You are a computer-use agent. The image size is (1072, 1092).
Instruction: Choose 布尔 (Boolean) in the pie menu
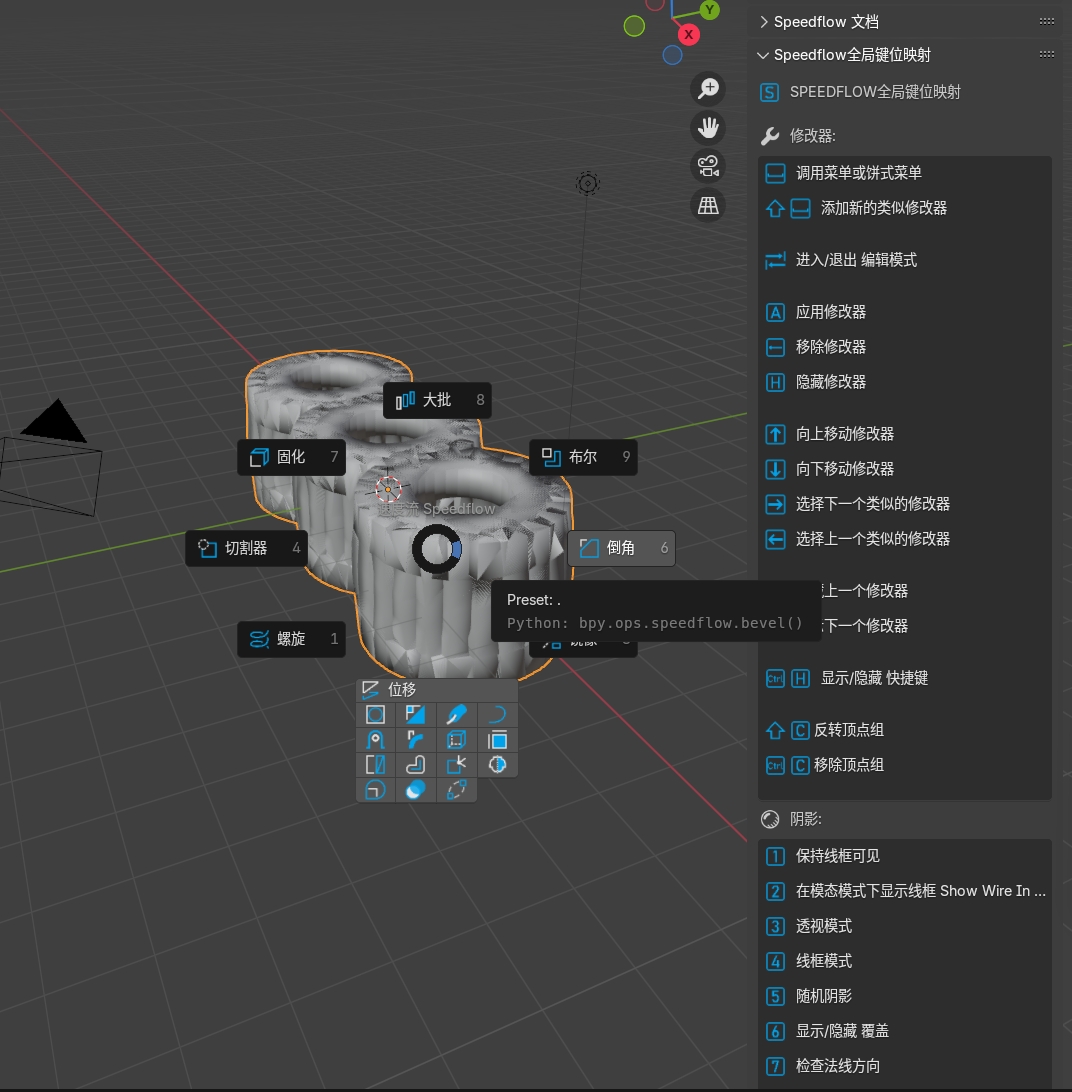click(583, 457)
